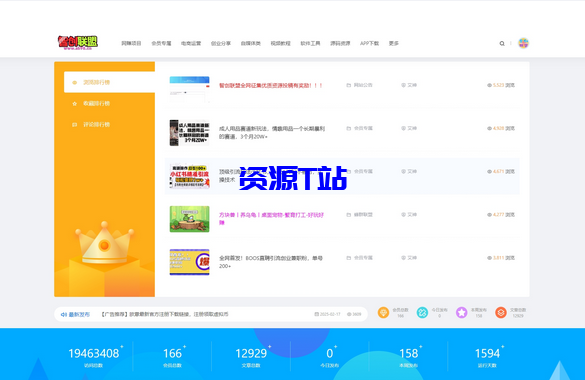
Task: Open the green turtle game thumbnail
Action: [x=190, y=219]
